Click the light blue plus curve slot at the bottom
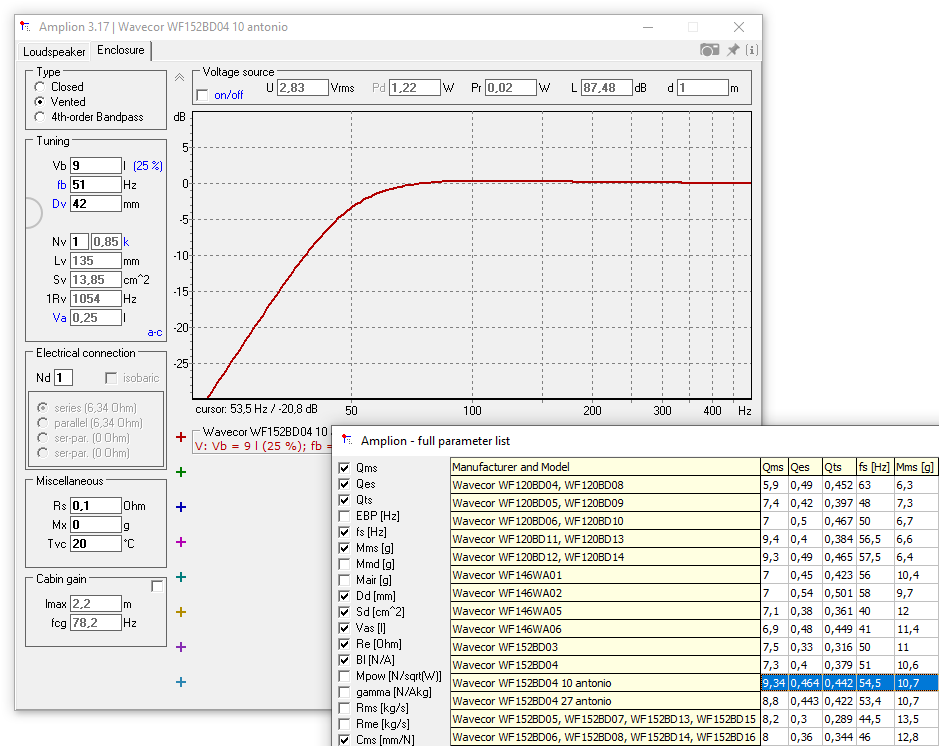 coord(181,682)
